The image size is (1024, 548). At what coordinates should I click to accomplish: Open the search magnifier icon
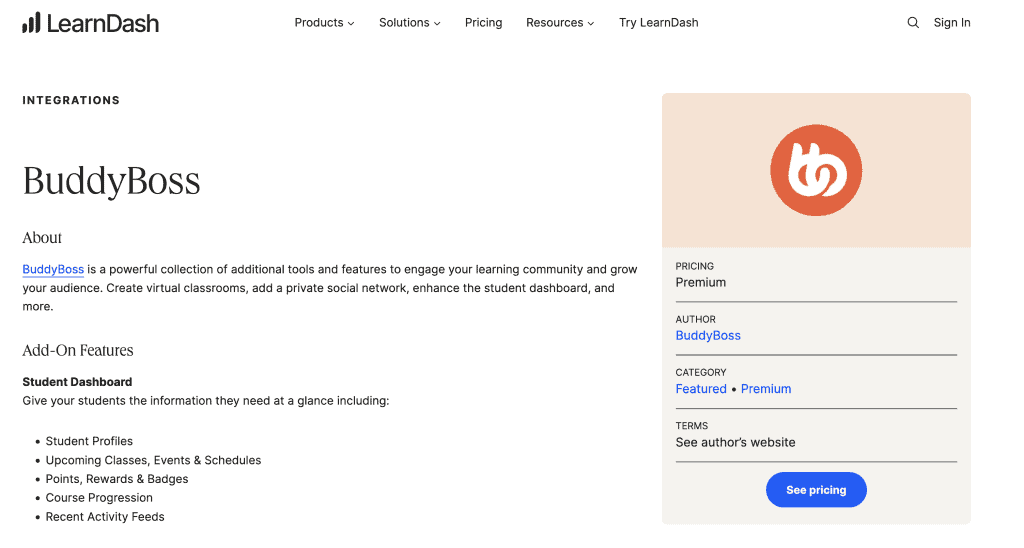[x=913, y=23]
